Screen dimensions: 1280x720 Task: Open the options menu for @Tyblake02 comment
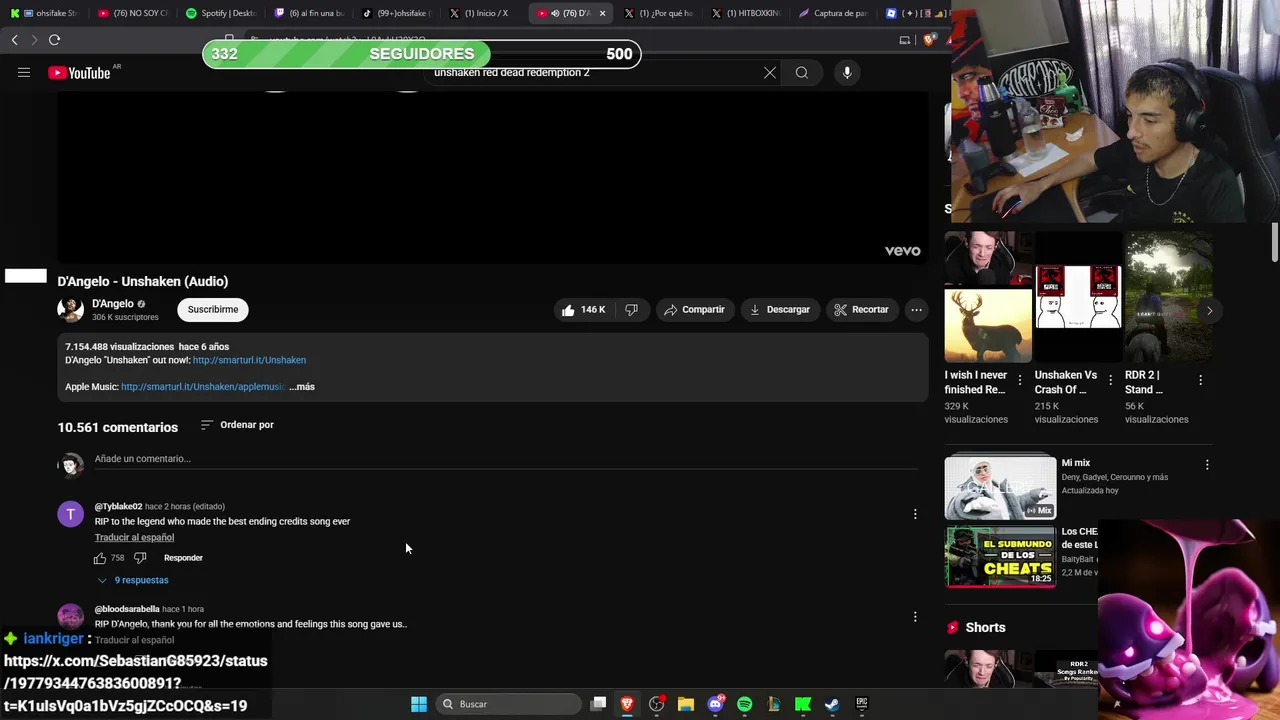tap(915, 514)
